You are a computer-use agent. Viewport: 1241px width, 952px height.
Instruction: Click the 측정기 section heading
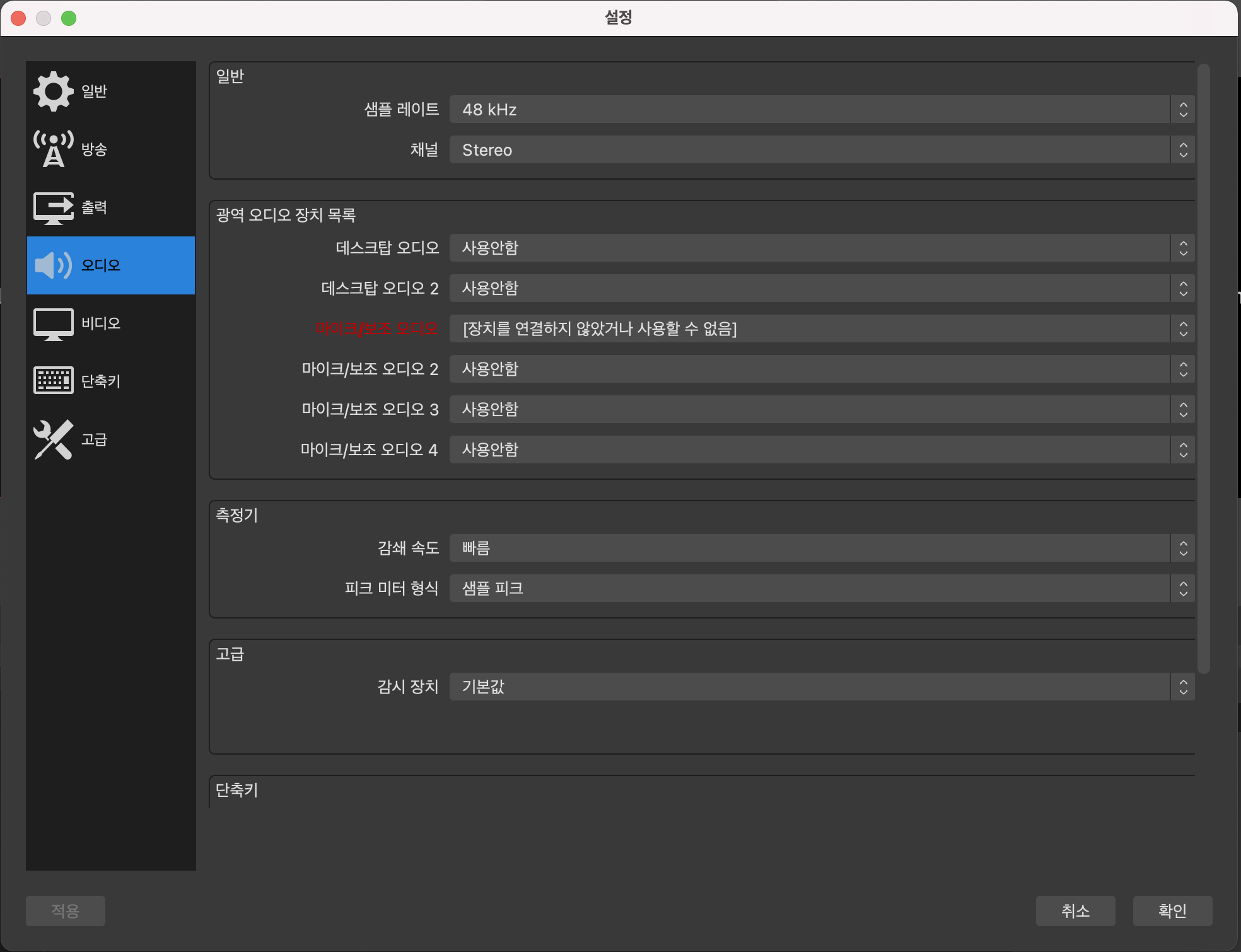(236, 515)
